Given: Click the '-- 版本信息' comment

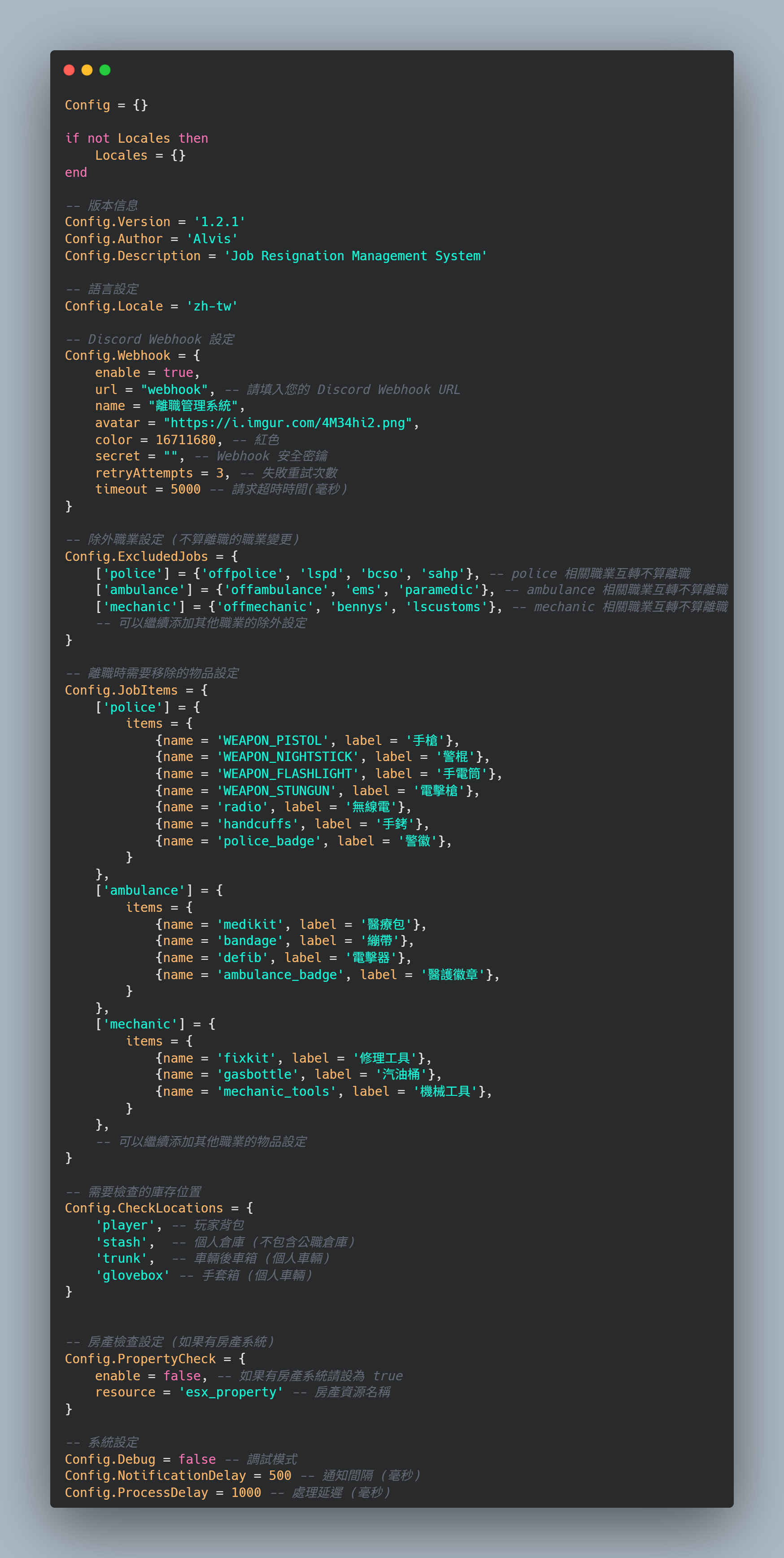Looking at the screenshot, I should 101,206.
